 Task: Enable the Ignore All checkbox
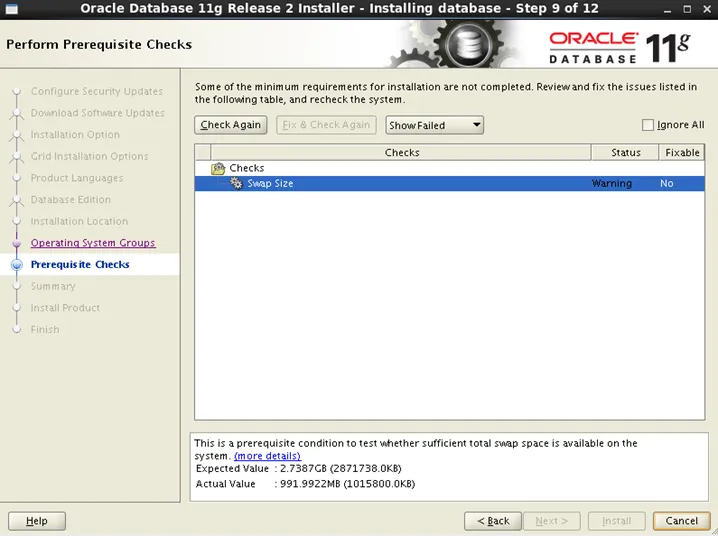click(x=647, y=125)
